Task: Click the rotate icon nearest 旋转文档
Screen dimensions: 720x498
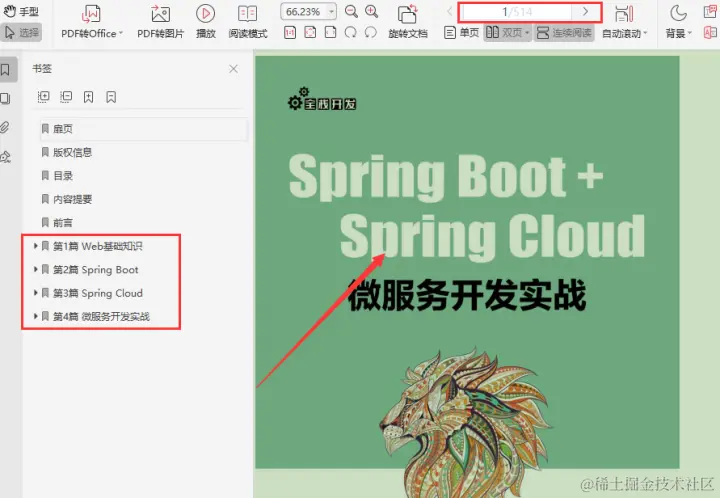Action: pyautogui.click(x=371, y=32)
